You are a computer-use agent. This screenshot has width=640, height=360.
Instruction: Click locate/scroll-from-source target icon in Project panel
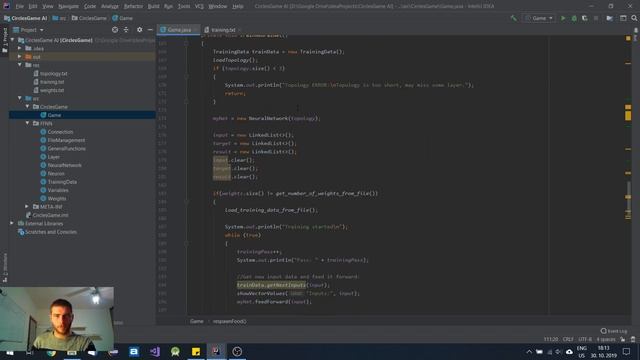pyautogui.click(x=115, y=30)
